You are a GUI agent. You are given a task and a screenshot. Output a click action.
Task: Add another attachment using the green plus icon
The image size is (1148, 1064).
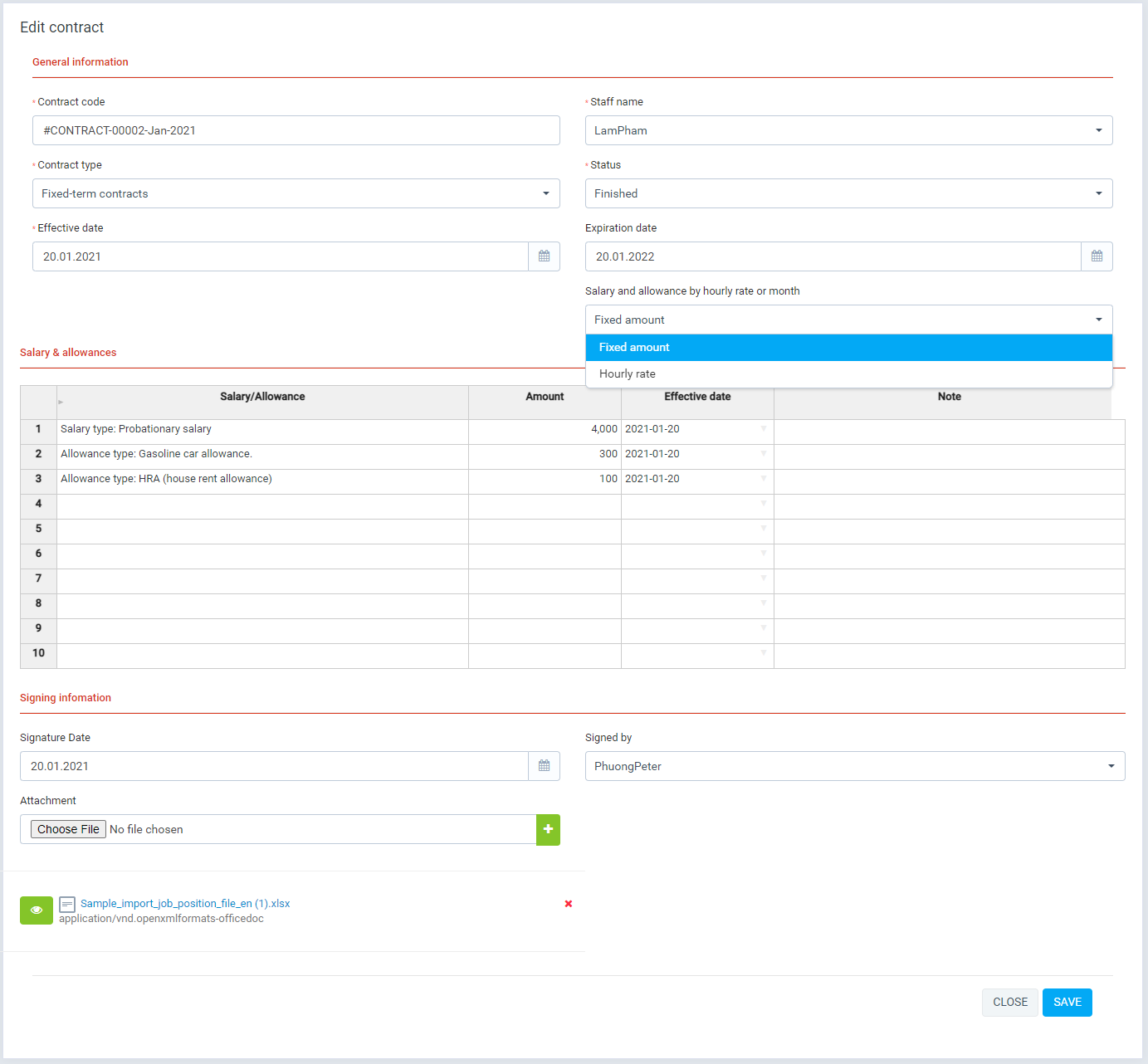click(548, 829)
